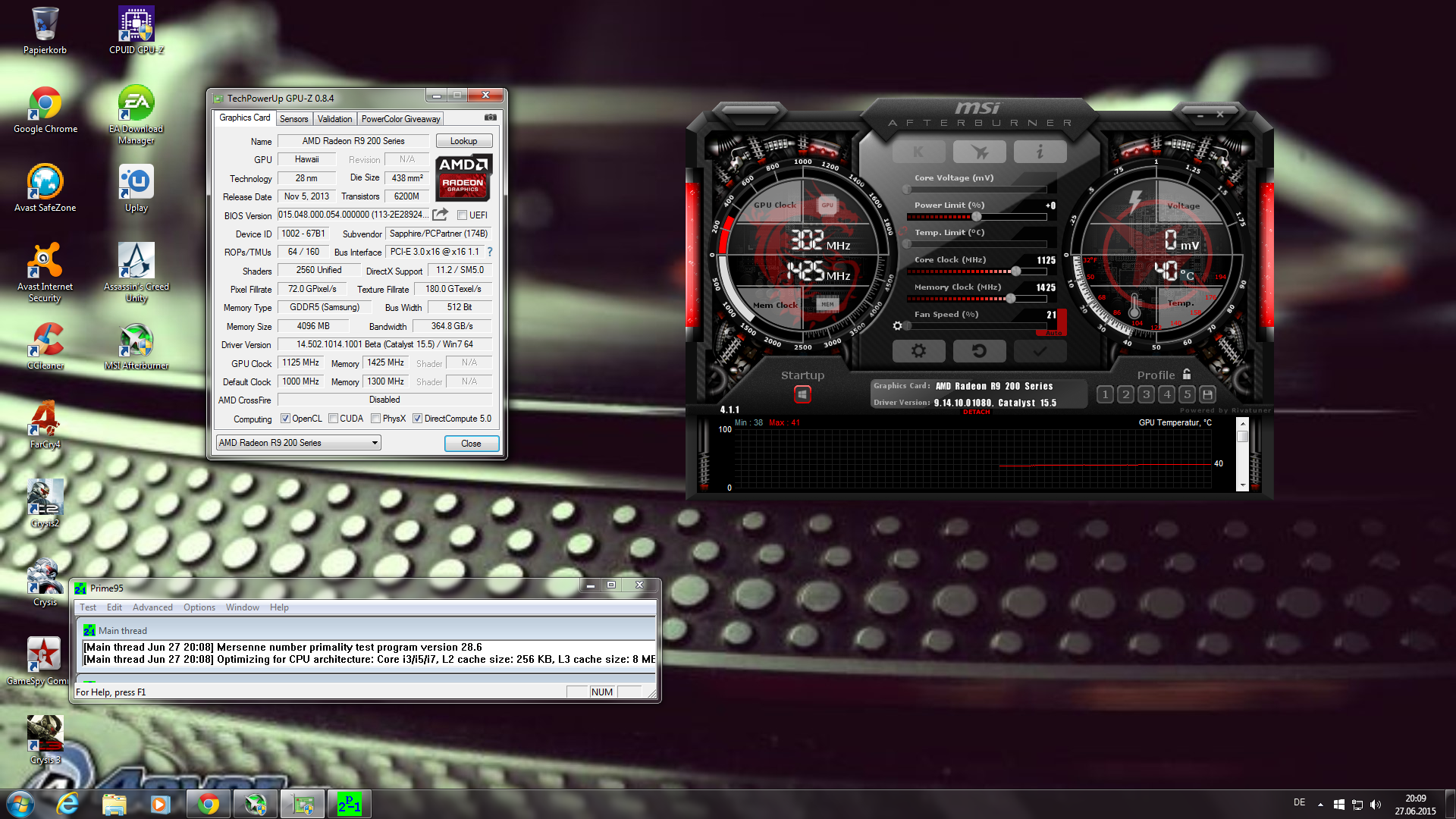Click the Core Clock slider handle
Viewport: 1456px width, 819px height.
1015,271
